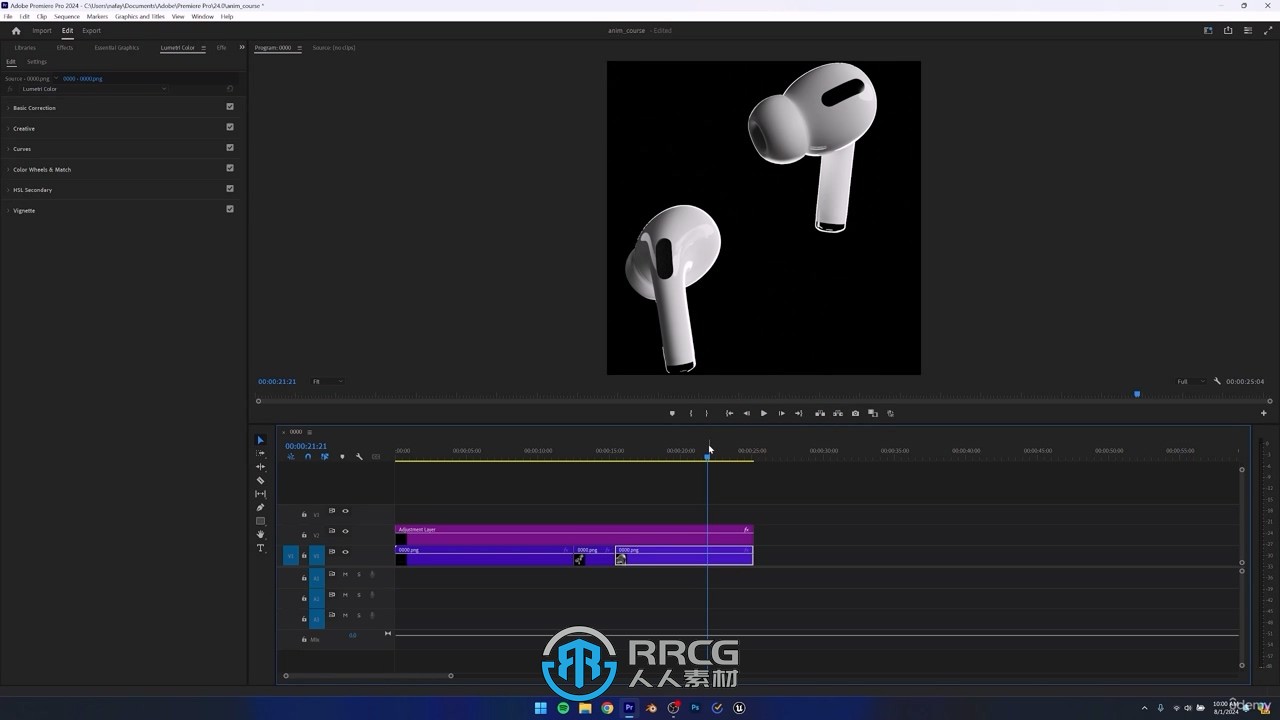
Task: Play the program monitor
Action: click(x=764, y=413)
